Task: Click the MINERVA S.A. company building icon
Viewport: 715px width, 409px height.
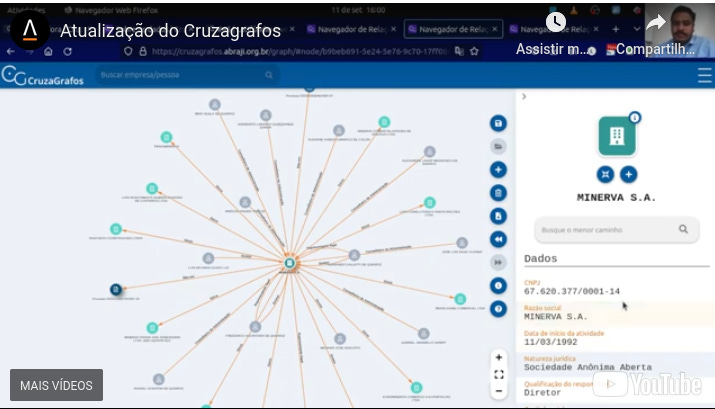Action: pyautogui.click(x=617, y=136)
